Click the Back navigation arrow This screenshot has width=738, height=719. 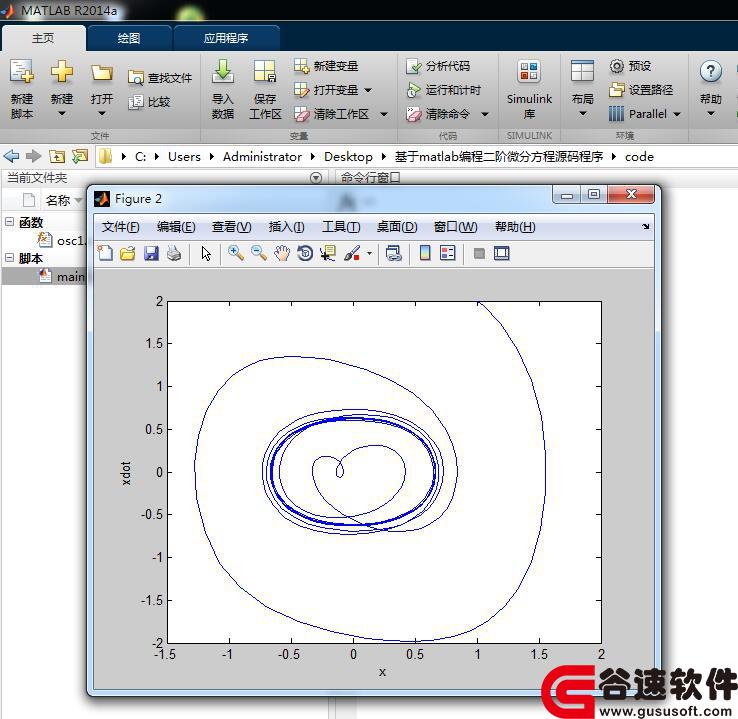[11, 156]
